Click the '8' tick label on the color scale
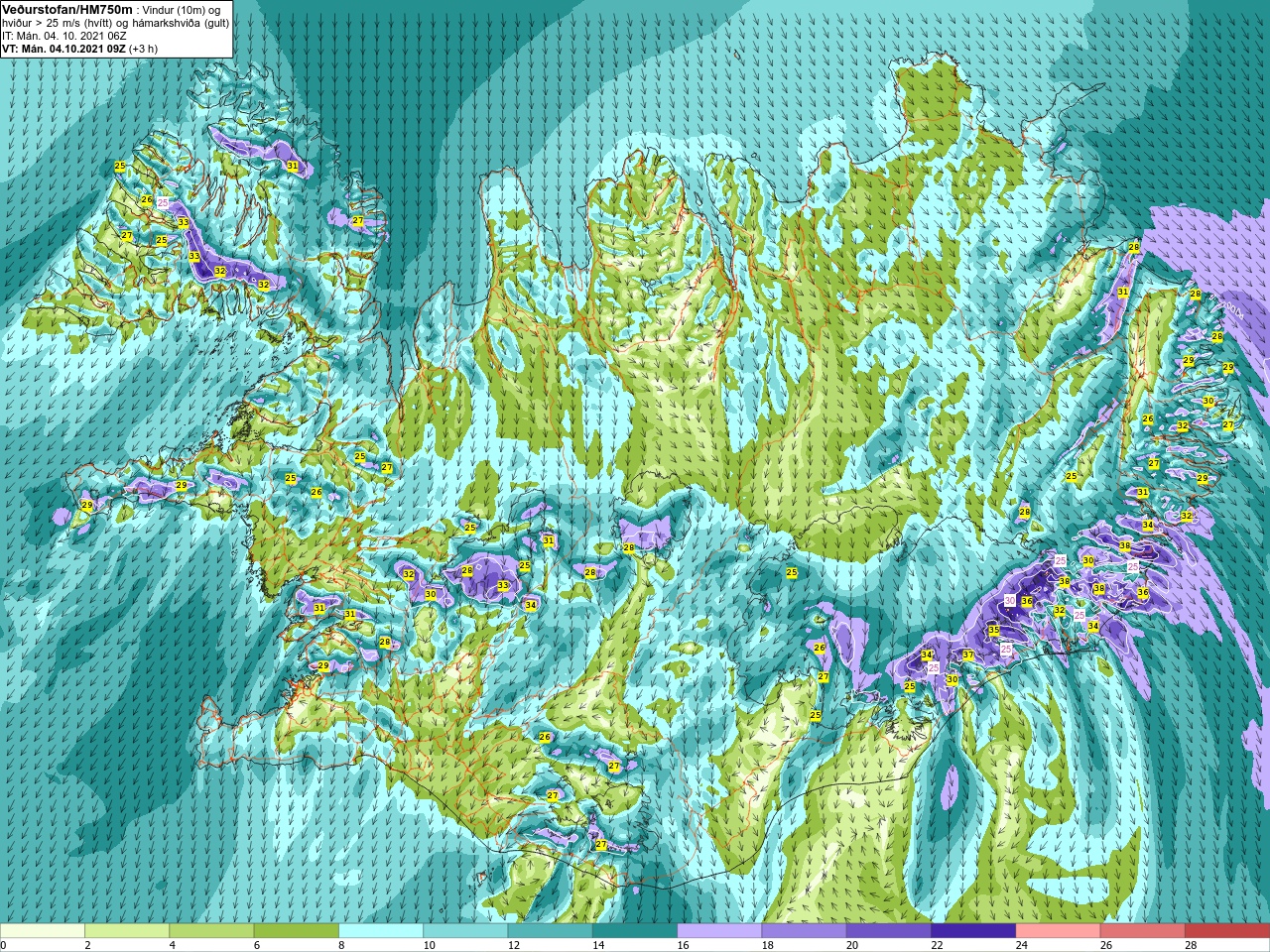This screenshot has width=1270, height=952. (341, 945)
